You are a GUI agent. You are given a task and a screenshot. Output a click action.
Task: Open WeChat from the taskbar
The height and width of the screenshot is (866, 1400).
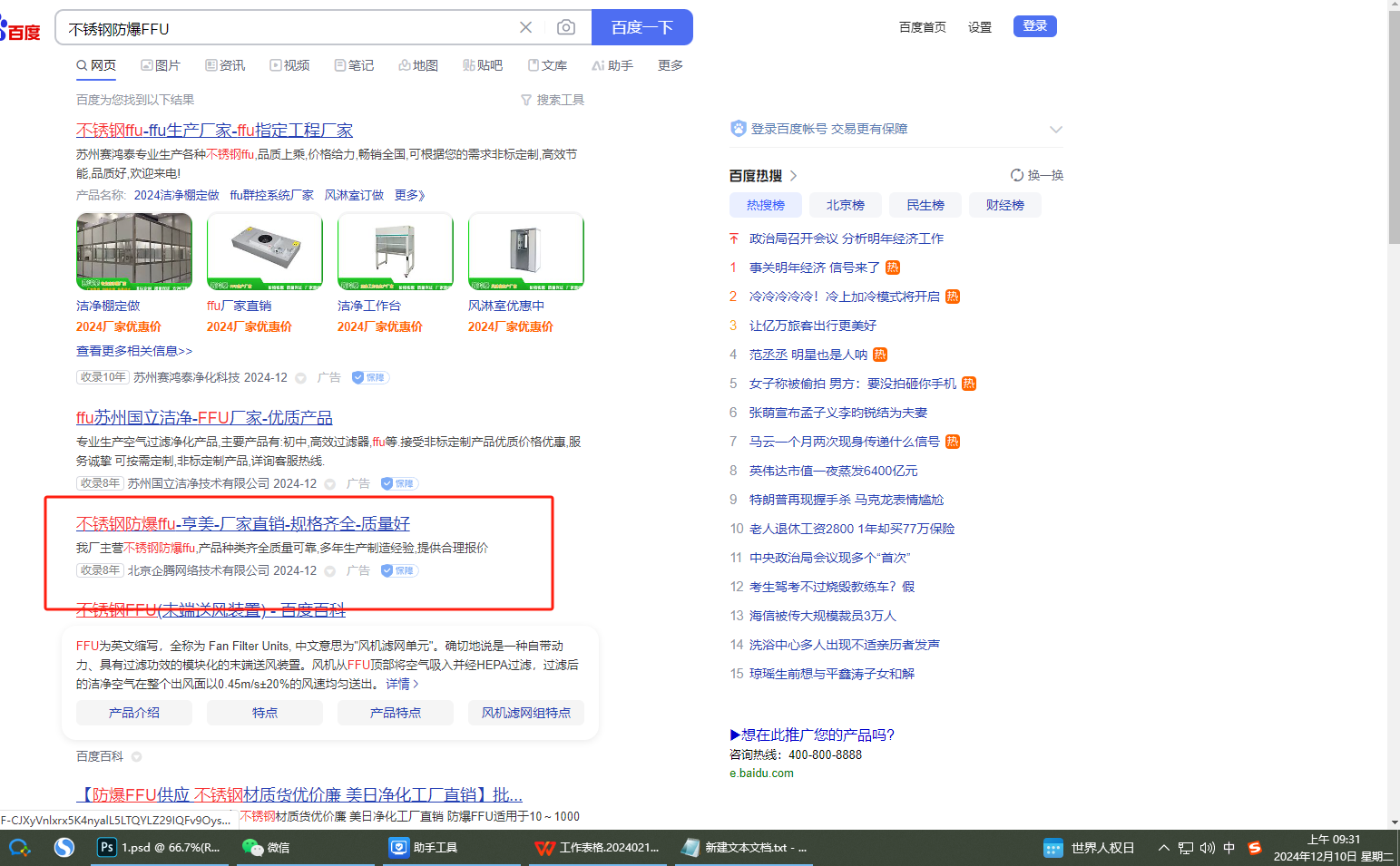[266, 847]
